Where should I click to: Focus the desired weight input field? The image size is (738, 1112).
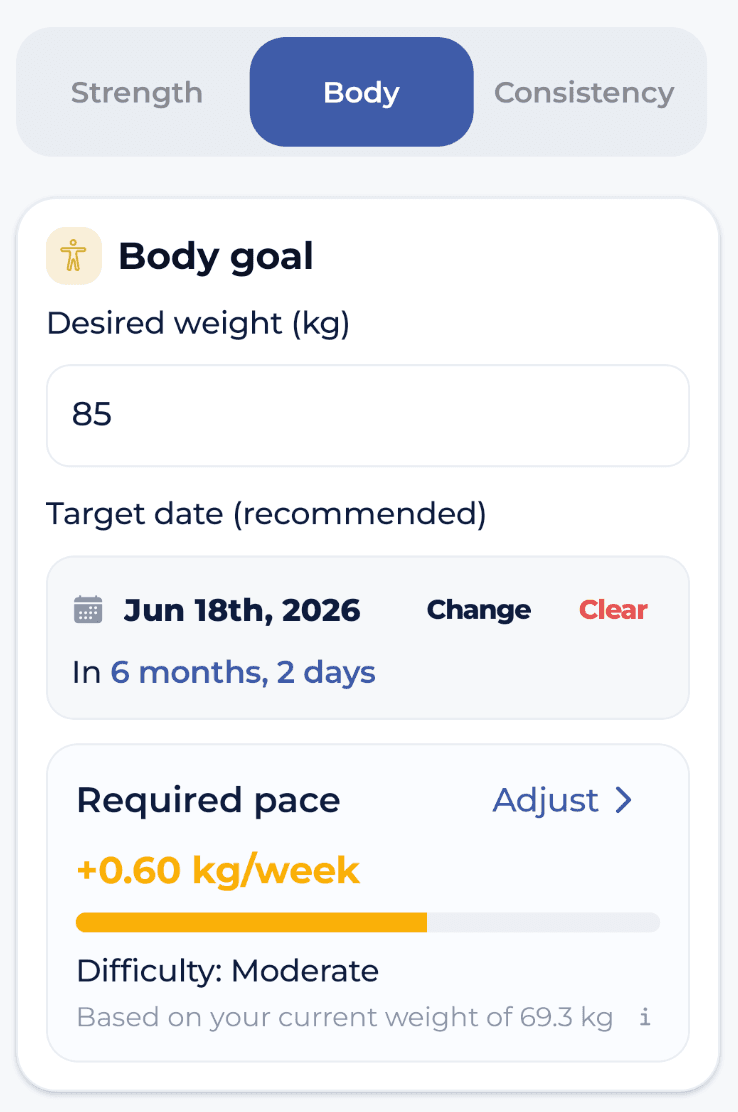click(x=368, y=415)
